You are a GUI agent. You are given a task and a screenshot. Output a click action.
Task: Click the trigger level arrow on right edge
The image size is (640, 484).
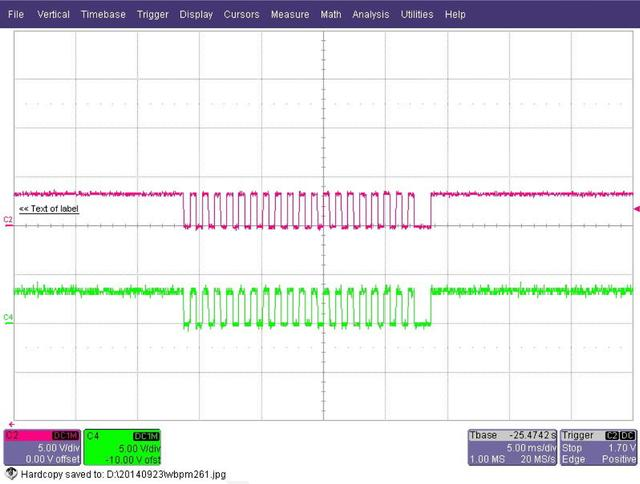pyautogui.click(x=636, y=209)
